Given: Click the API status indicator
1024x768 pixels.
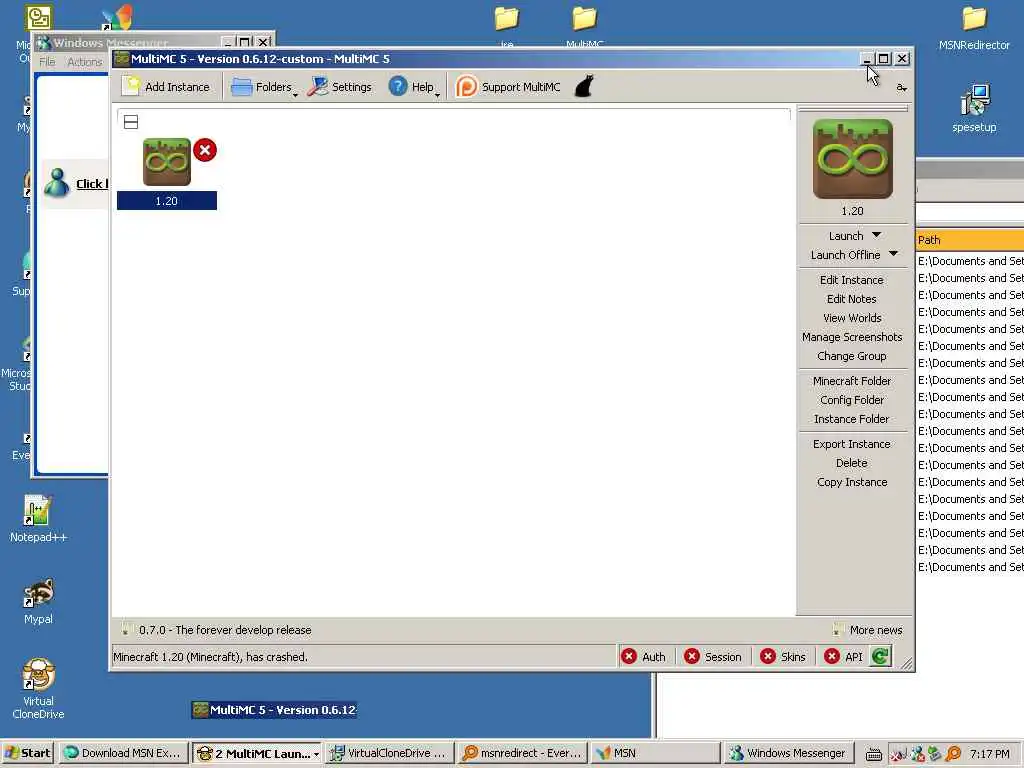Looking at the screenshot, I should [843, 657].
